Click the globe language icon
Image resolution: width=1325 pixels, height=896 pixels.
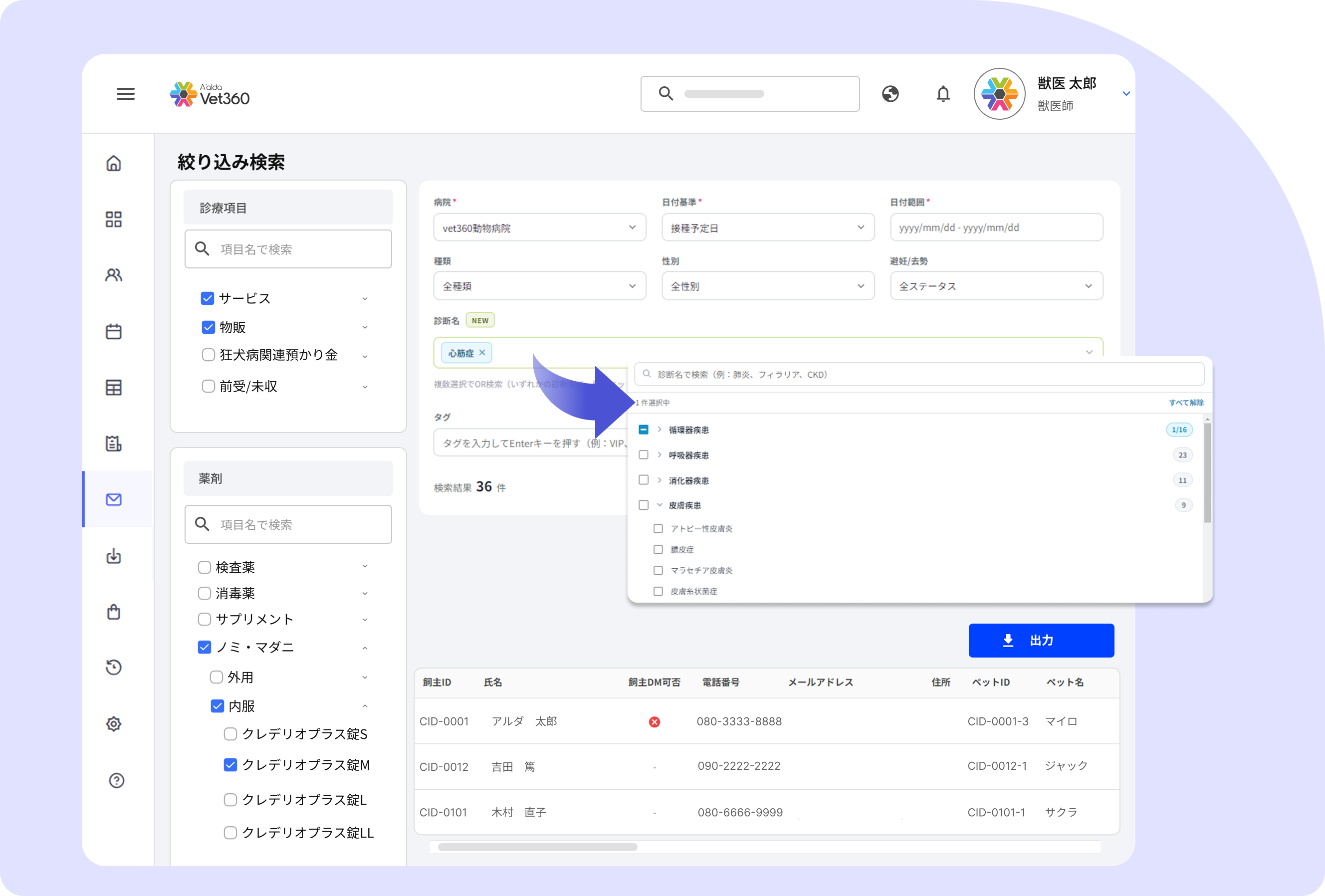coord(890,93)
